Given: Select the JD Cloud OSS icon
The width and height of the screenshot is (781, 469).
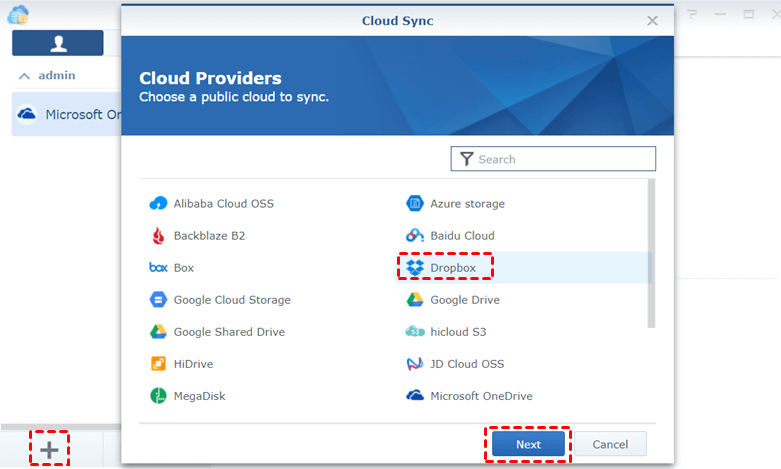Looking at the screenshot, I should [415, 364].
